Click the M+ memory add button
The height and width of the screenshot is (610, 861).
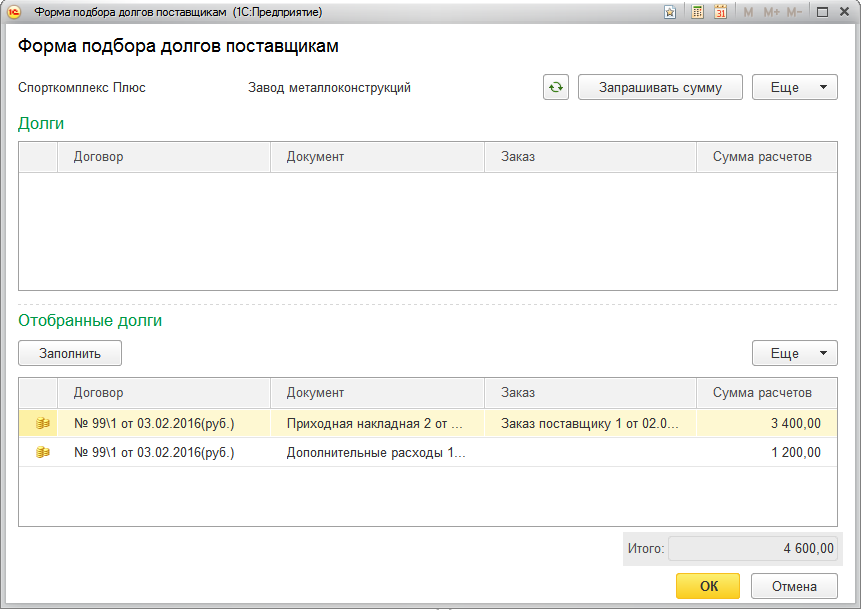tap(771, 12)
